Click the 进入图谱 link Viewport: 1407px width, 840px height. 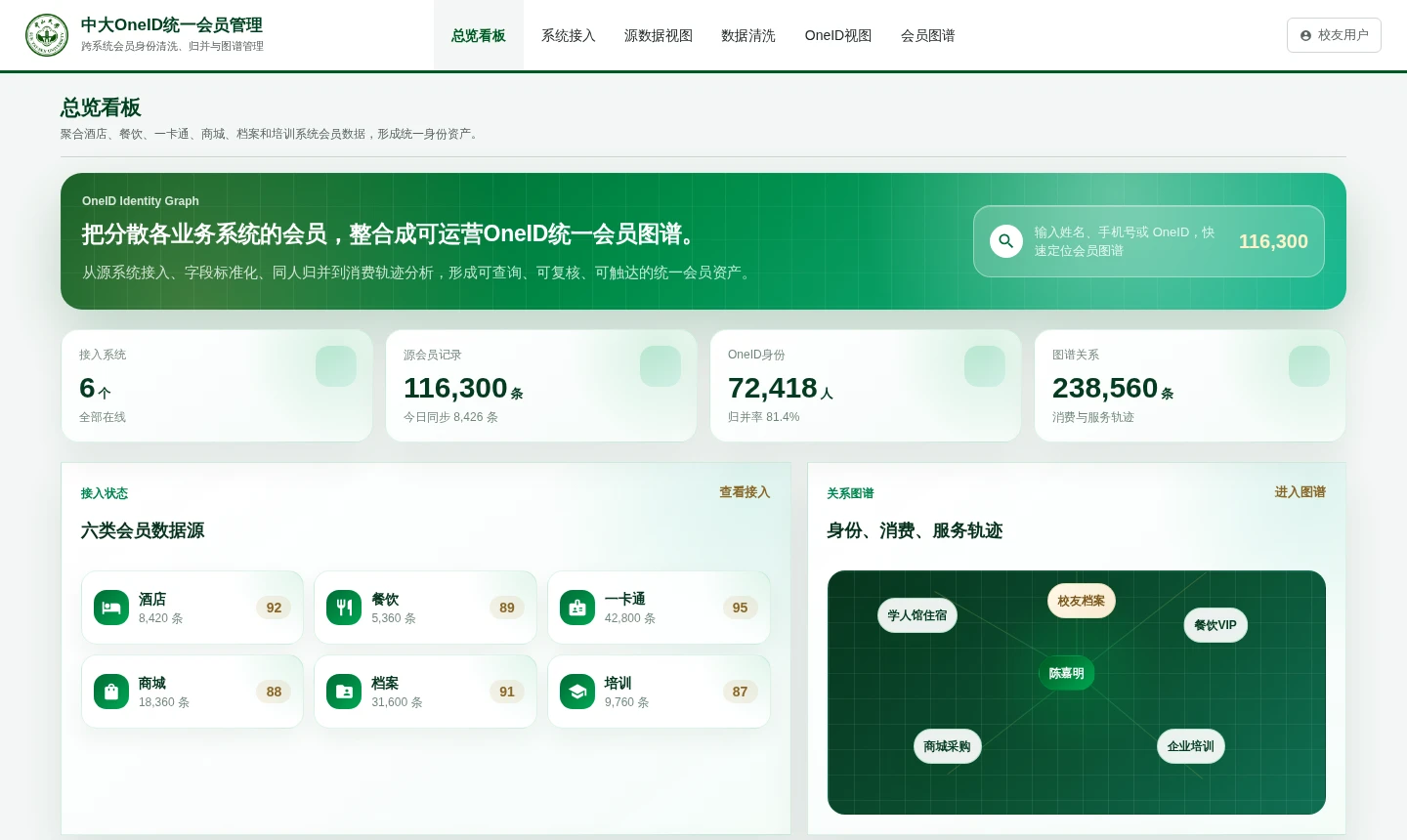[x=1300, y=492]
